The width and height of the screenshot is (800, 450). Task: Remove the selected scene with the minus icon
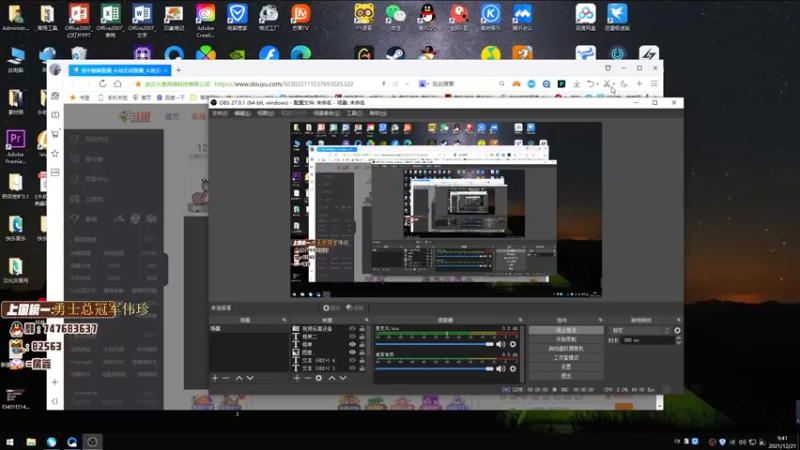click(x=226, y=378)
